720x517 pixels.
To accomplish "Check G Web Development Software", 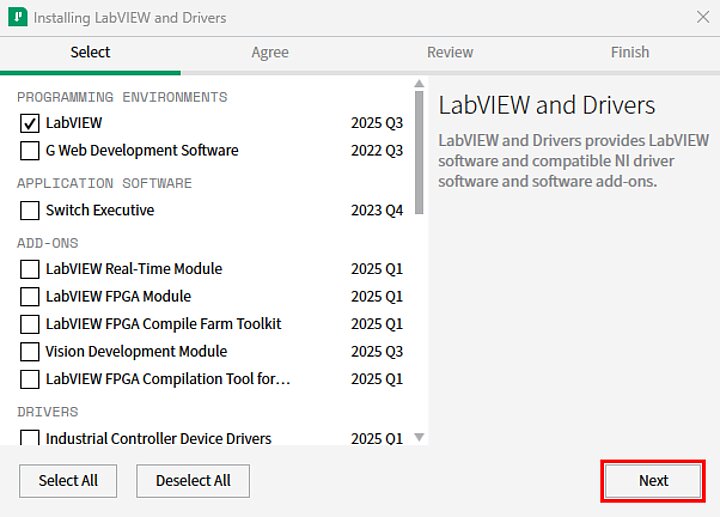I will coord(30,151).
